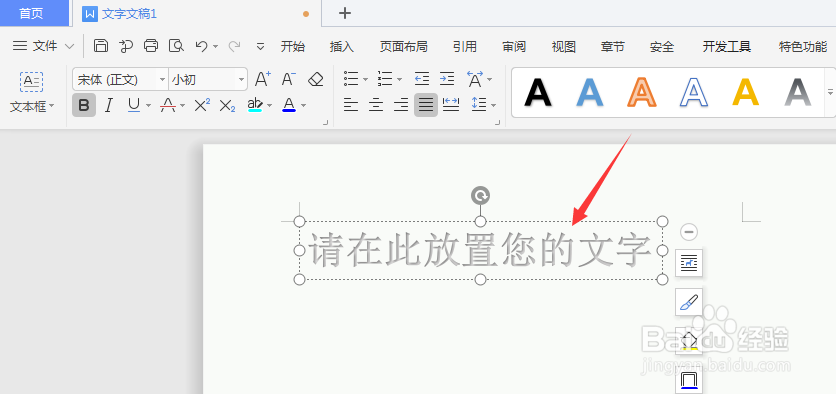The width and height of the screenshot is (836, 394).
Task: Select justify alignment
Action: coord(426,105)
